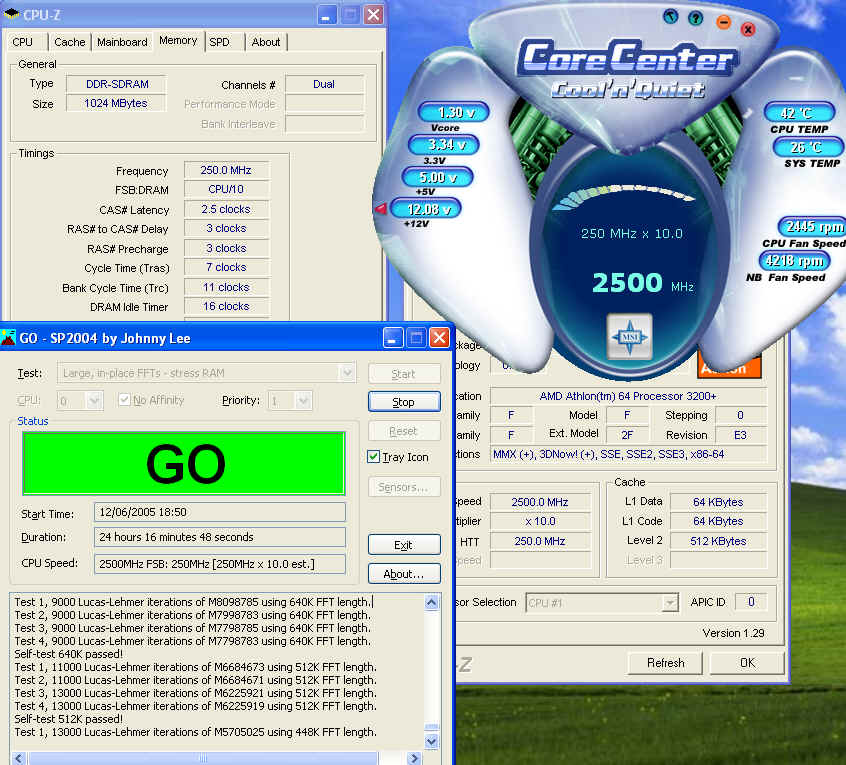Click the 26 °C SYS TEMP readout

pos(808,147)
